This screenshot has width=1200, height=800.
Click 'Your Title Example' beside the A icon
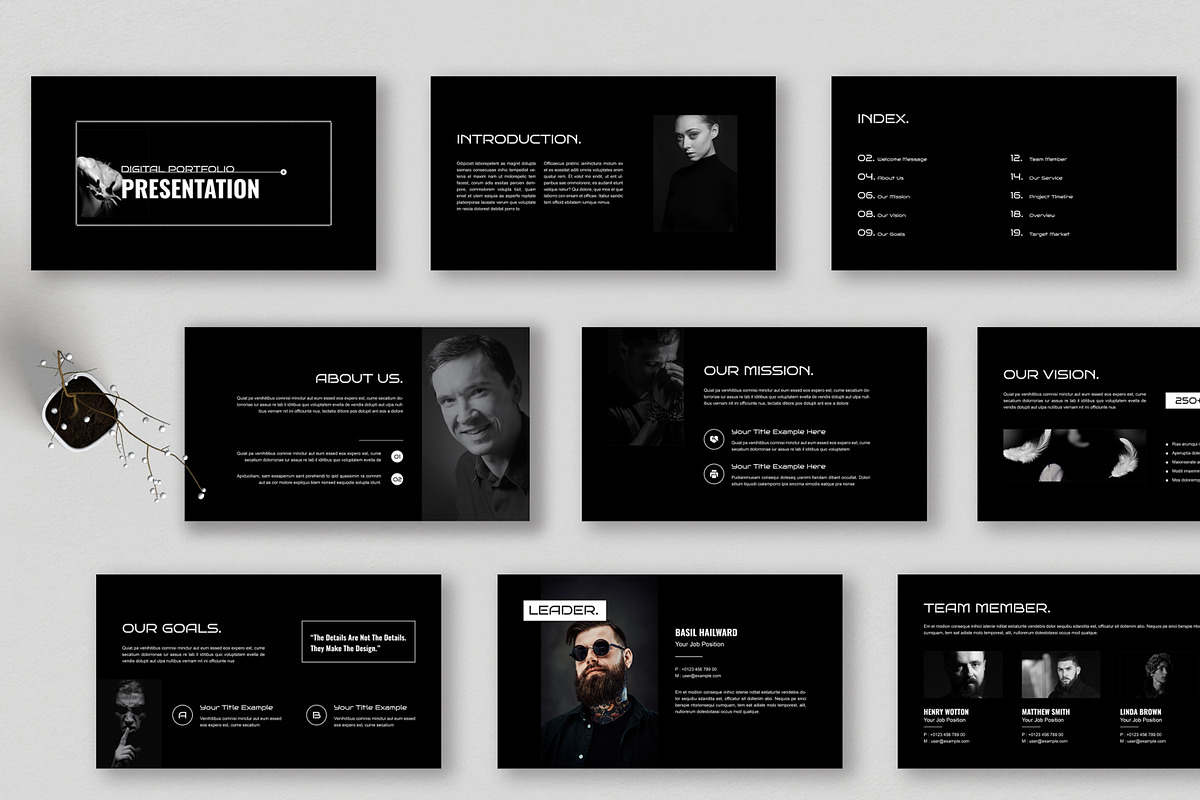point(236,708)
